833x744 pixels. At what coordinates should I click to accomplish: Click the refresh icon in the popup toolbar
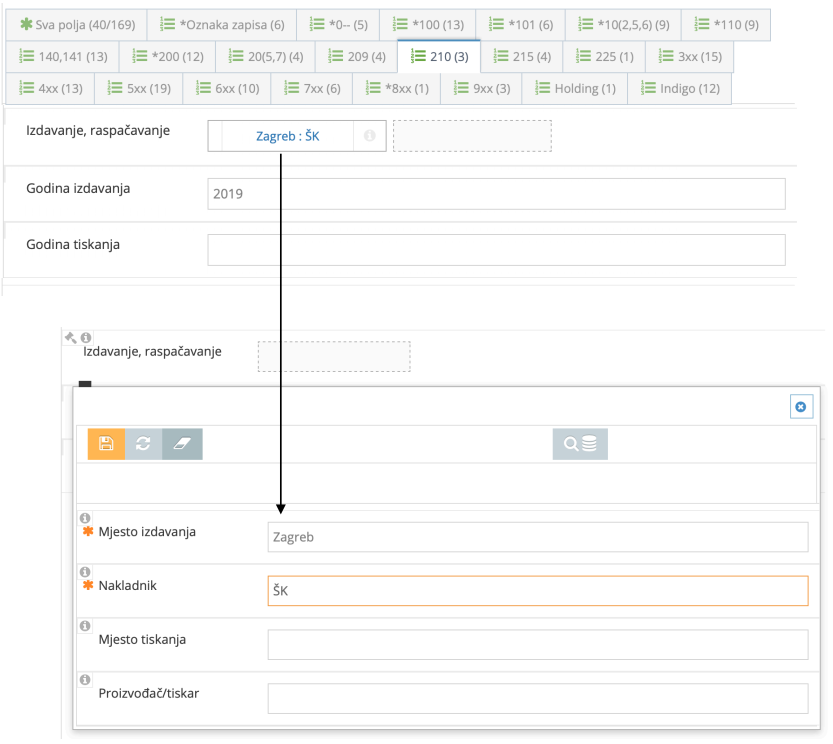pos(142,444)
